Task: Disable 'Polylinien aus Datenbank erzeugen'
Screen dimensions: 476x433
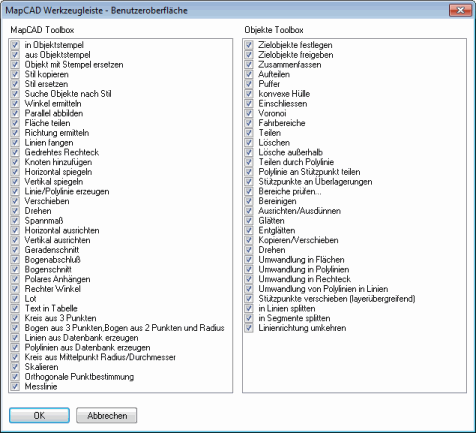Action: (15, 347)
